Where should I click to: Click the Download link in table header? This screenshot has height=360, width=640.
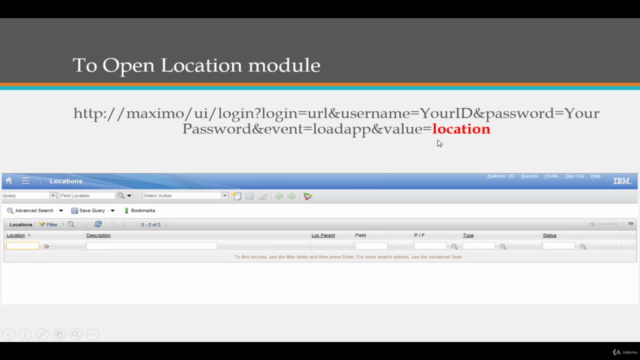604,224
